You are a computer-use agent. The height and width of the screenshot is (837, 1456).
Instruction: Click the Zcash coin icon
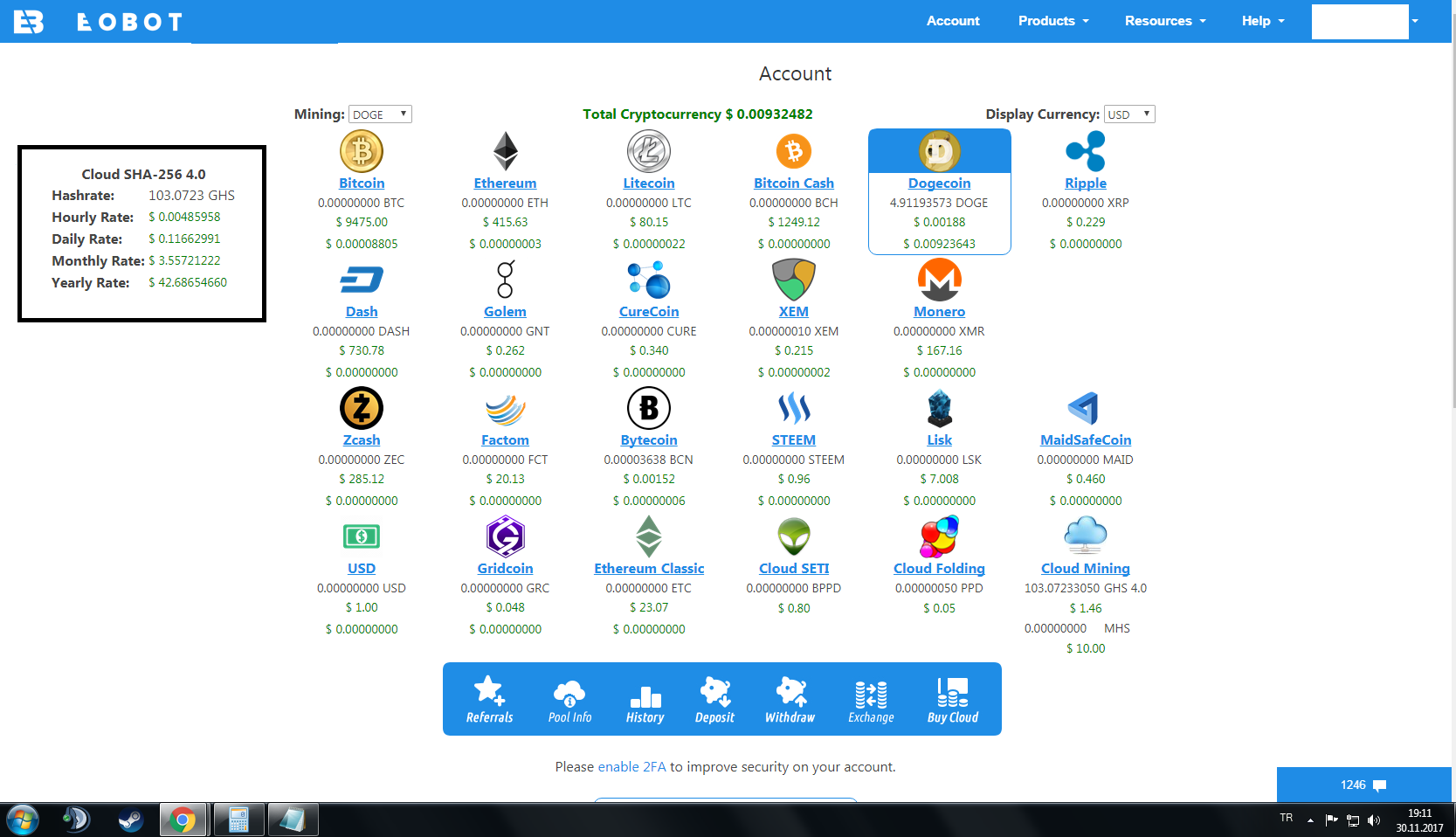tap(362, 408)
